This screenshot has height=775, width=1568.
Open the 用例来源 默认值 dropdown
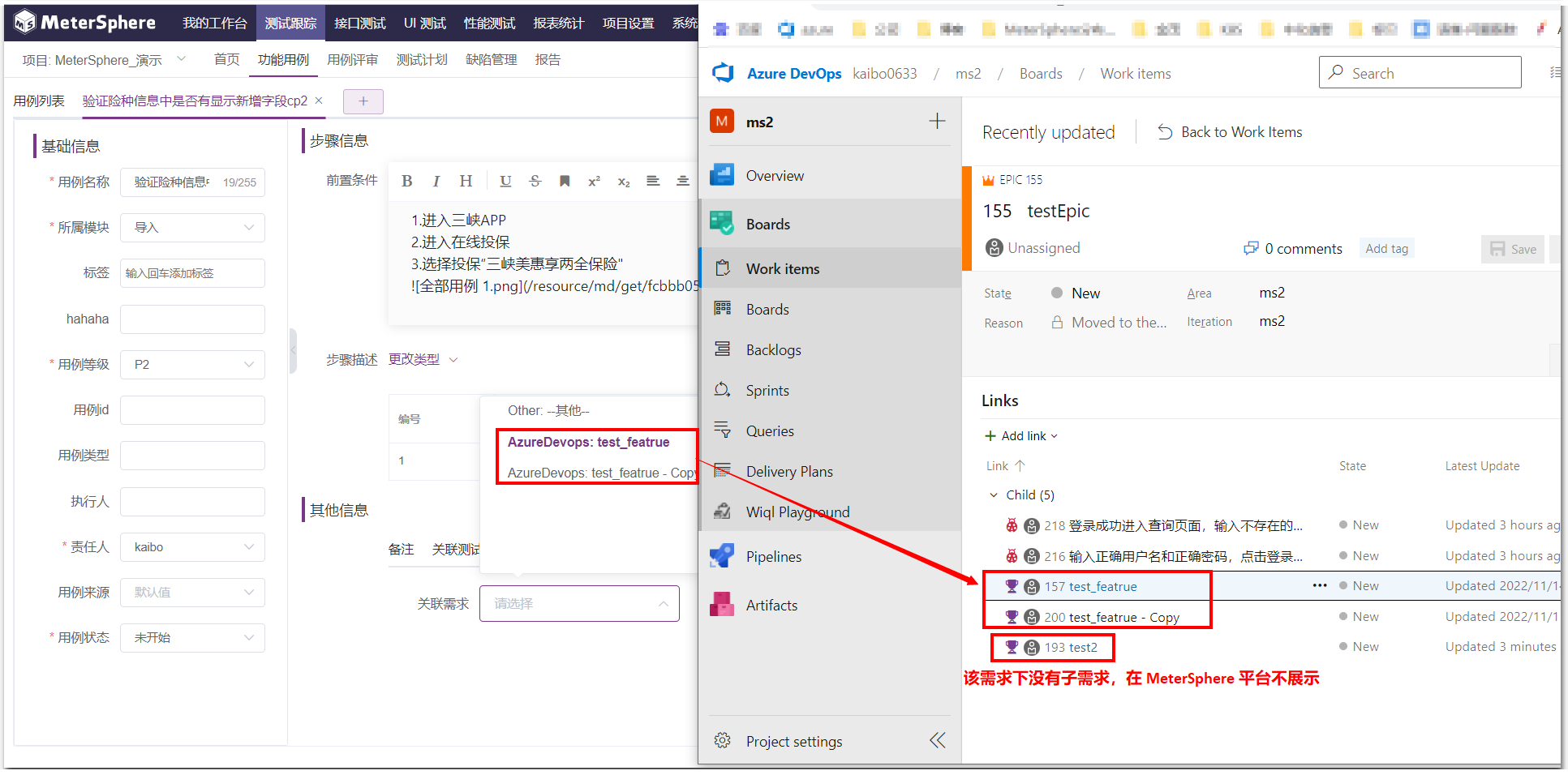tap(192, 592)
